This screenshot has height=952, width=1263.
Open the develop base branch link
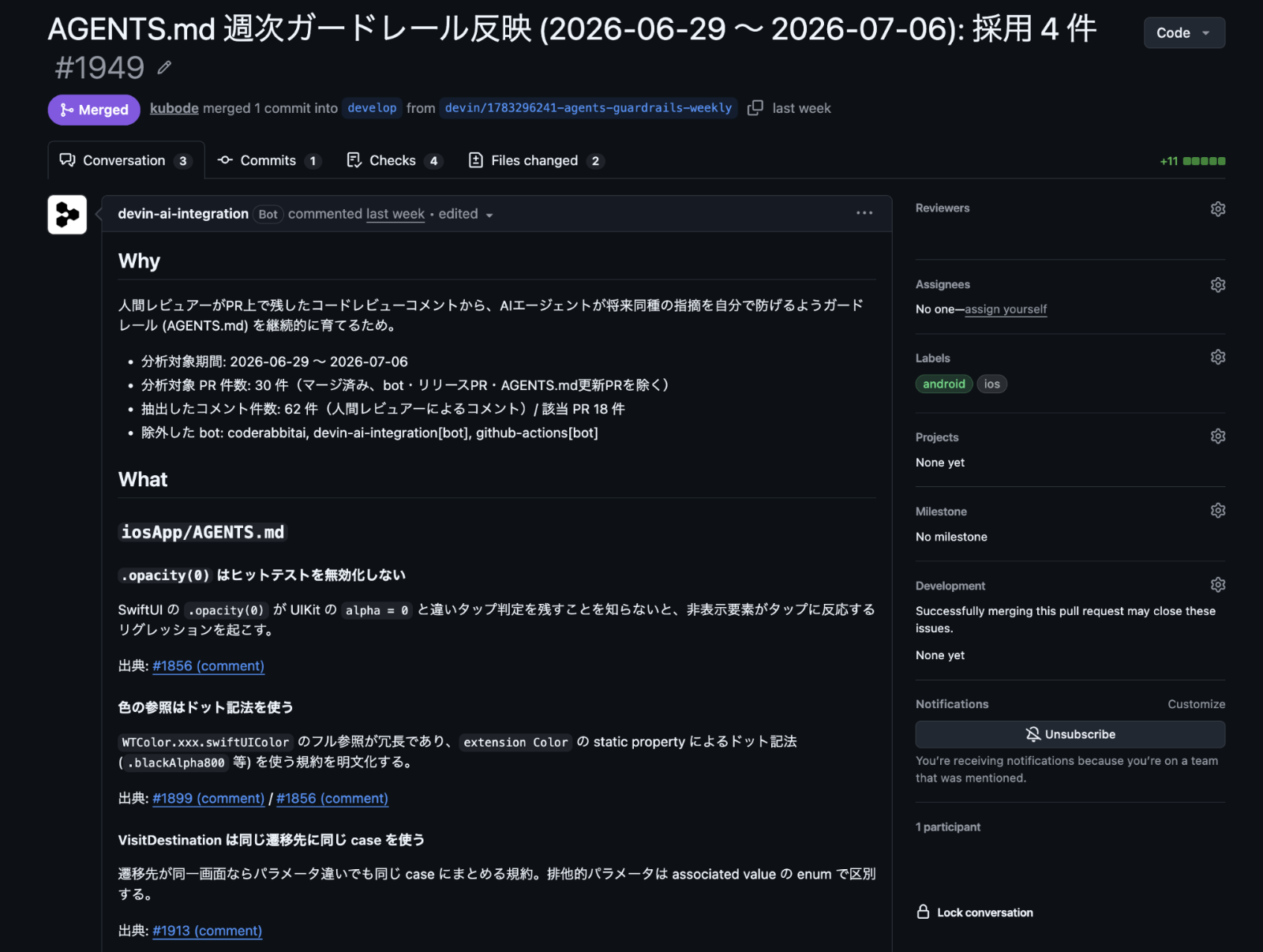pyautogui.click(x=372, y=108)
